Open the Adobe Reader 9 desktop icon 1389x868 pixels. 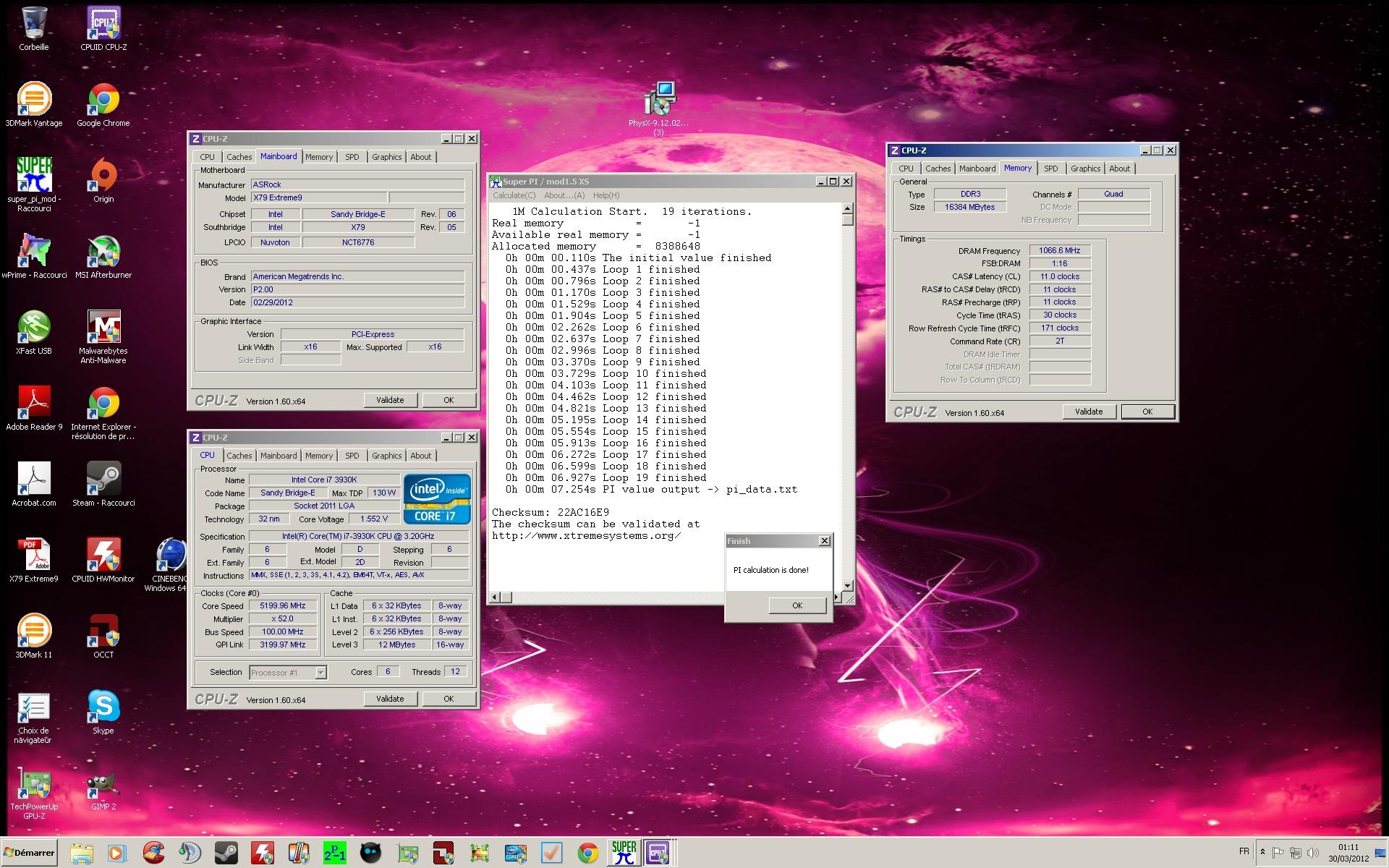34,409
